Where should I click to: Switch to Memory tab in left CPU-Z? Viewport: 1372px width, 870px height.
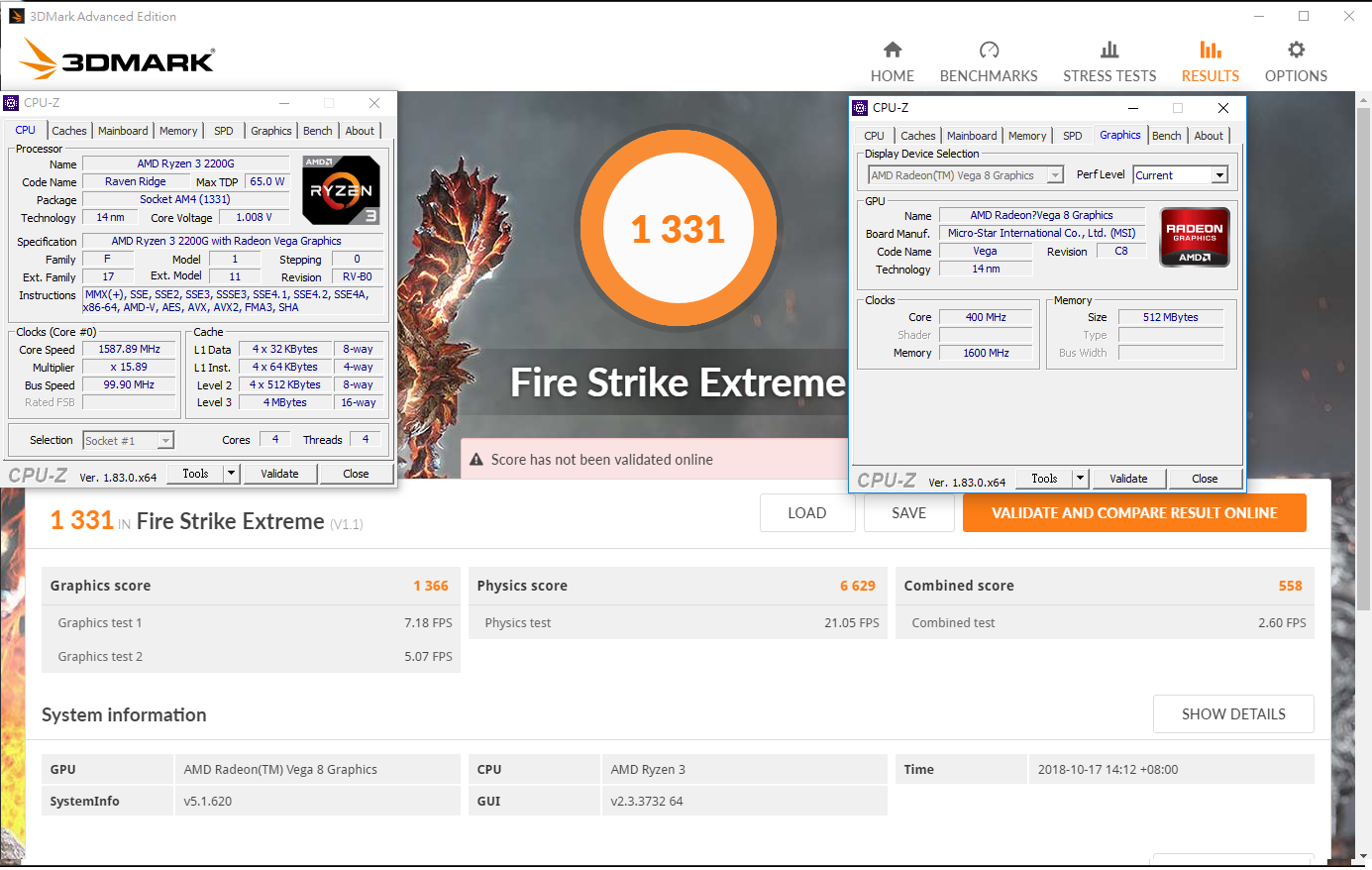(178, 131)
